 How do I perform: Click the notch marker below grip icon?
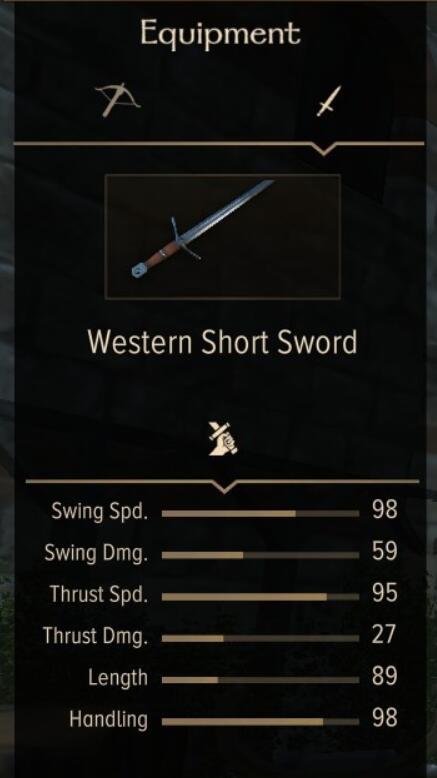click(224, 487)
